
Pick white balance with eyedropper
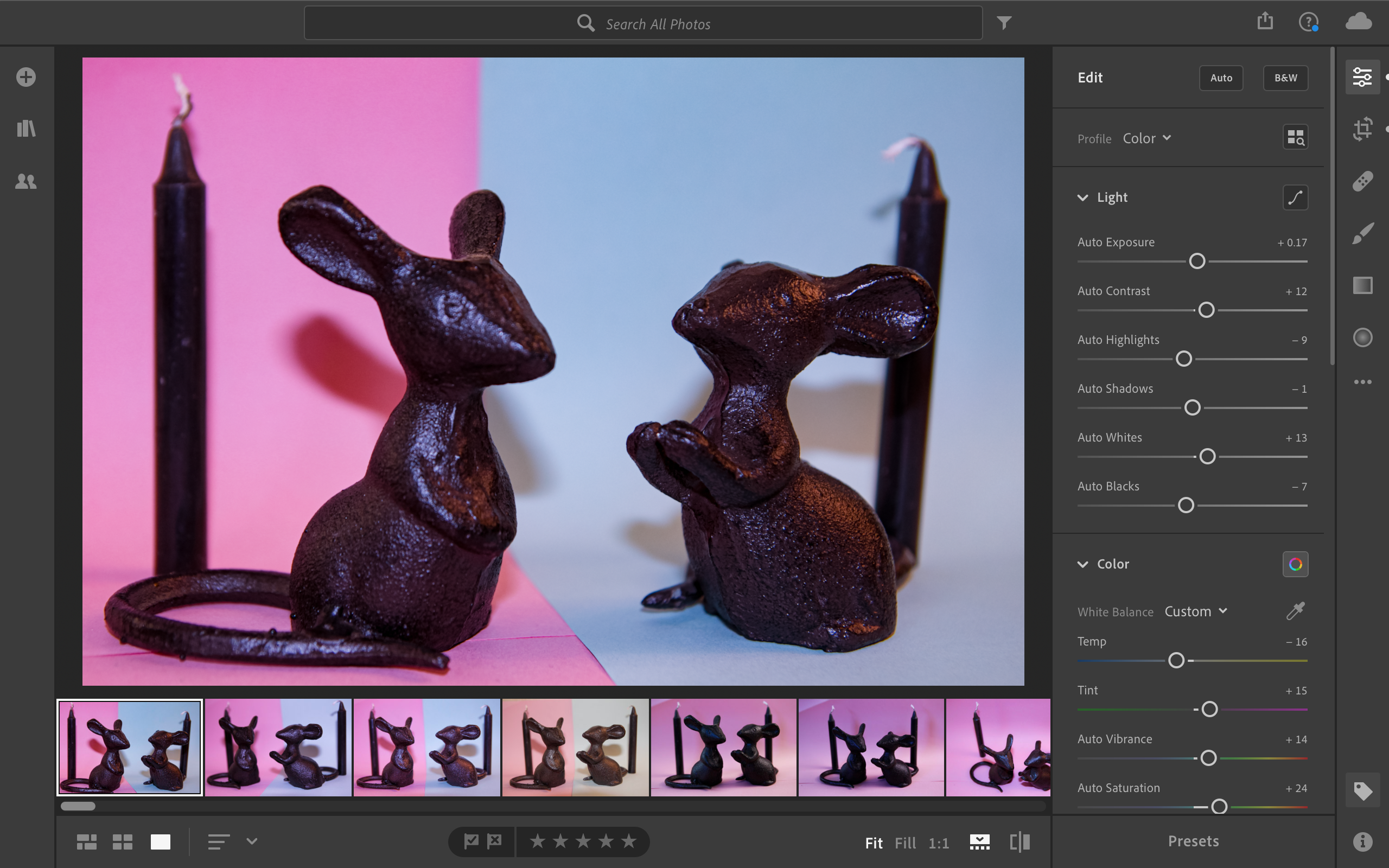click(x=1295, y=611)
